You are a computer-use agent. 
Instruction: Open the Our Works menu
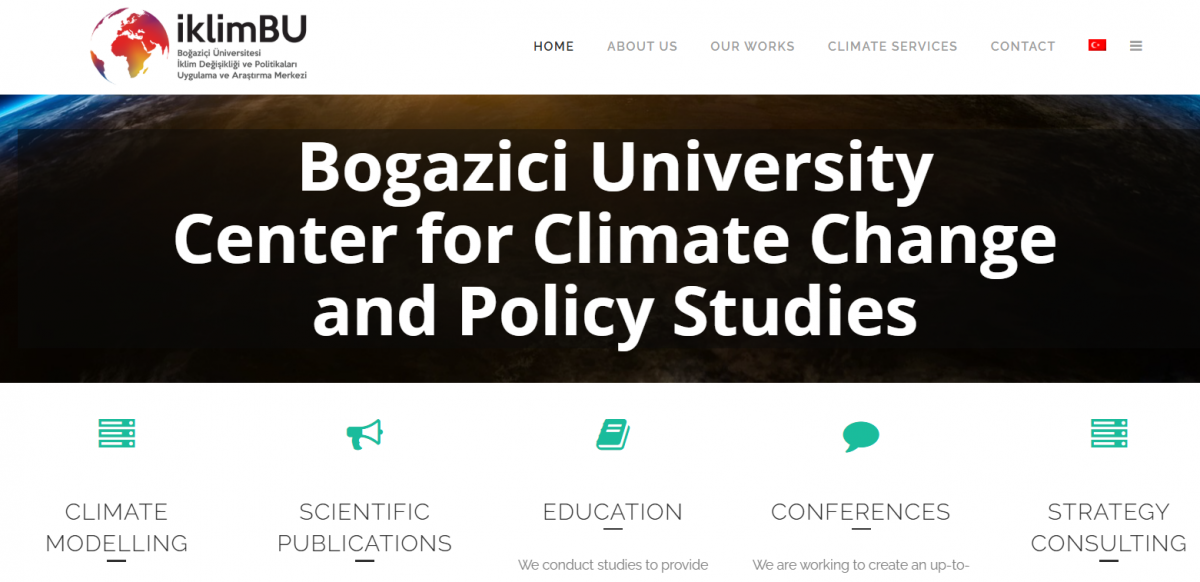(x=752, y=47)
